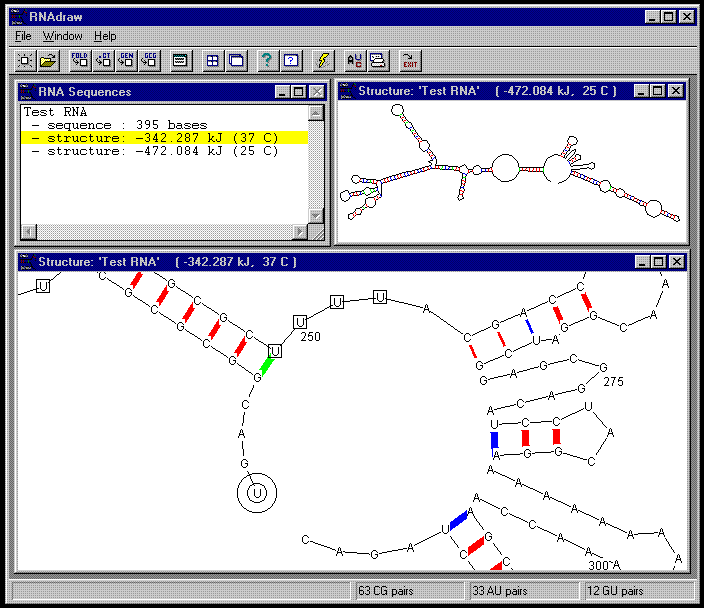704x608 pixels.
Task: Click the RNA Sequences window system icon
Action: 26,92
